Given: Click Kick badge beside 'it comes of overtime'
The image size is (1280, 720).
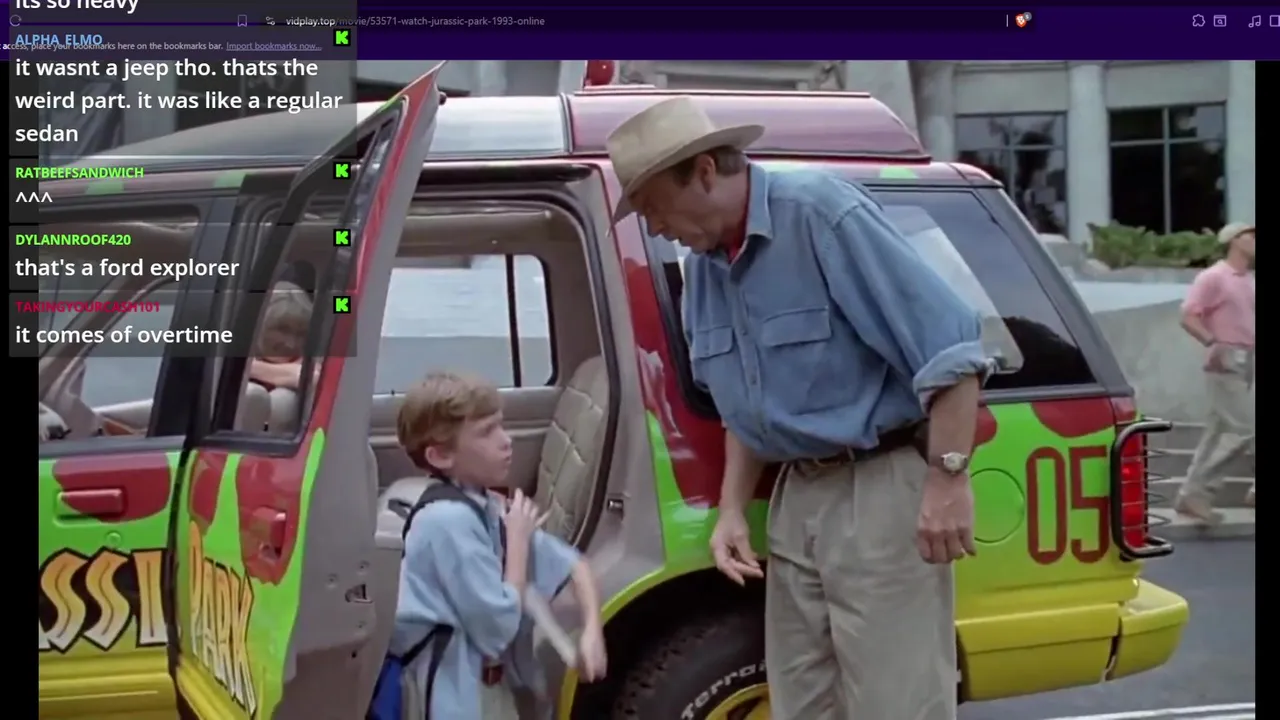Looking at the screenshot, I should click(x=342, y=305).
